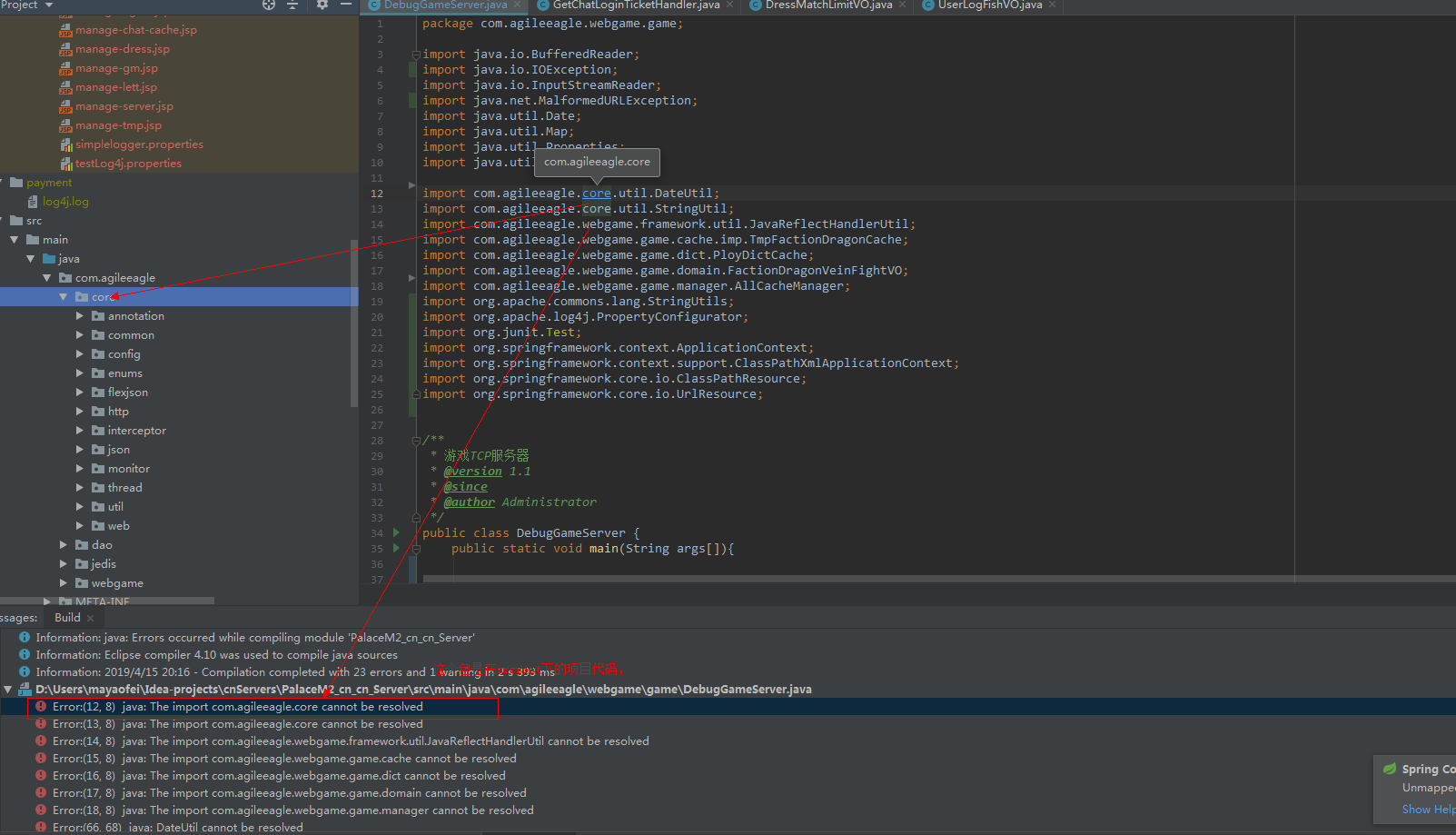Close the Build messages tab
Image resolution: width=1456 pixels, height=835 pixels.
point(90,618)
